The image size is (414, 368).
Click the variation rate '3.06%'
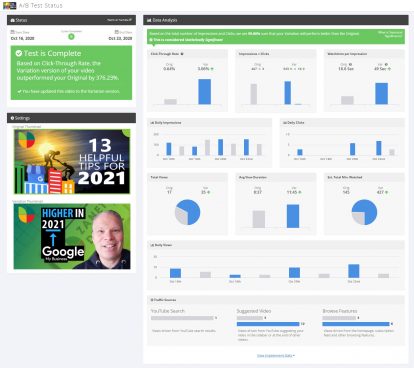[x=203, y=69]
